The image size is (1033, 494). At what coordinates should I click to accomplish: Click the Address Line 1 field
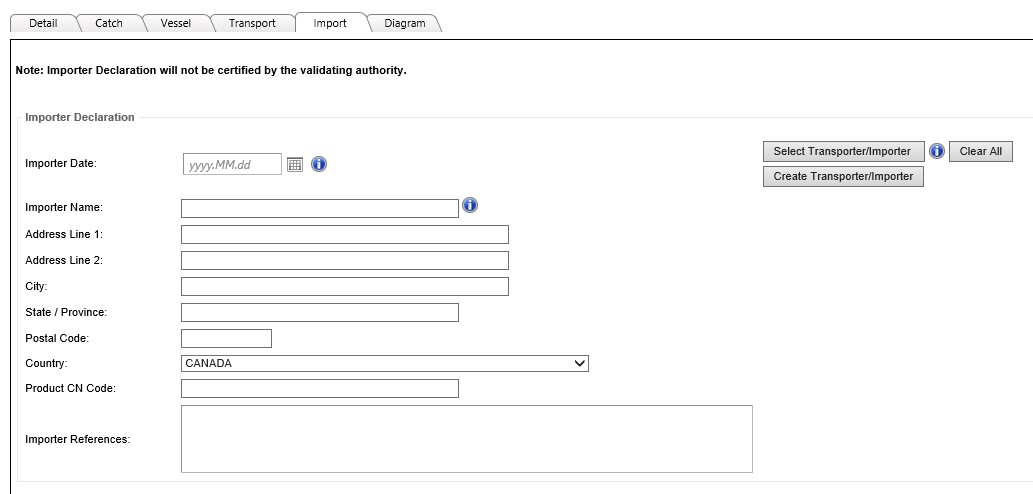point(345,234)
